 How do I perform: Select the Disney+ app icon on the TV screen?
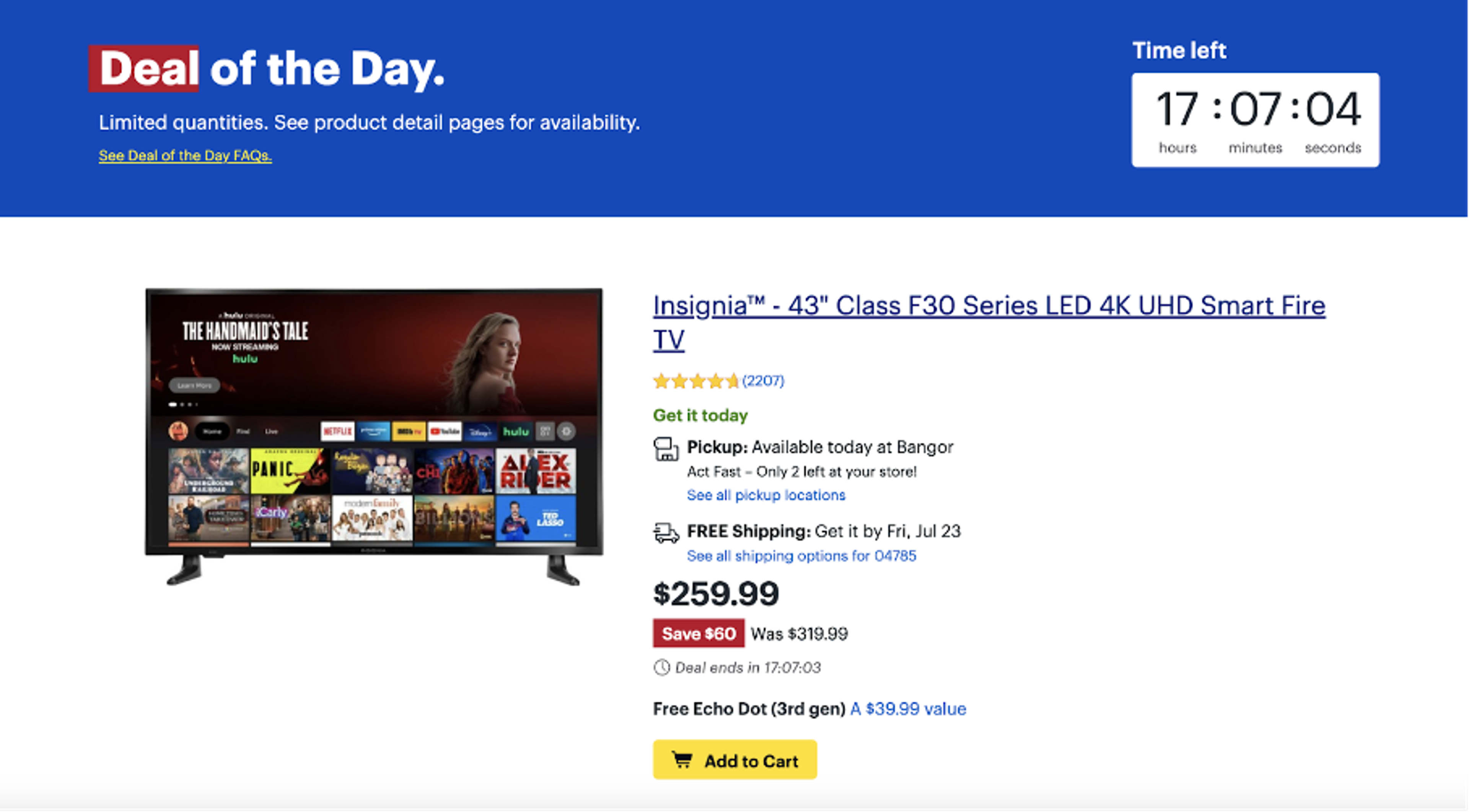pyautogui.click(x=481, y=432)
